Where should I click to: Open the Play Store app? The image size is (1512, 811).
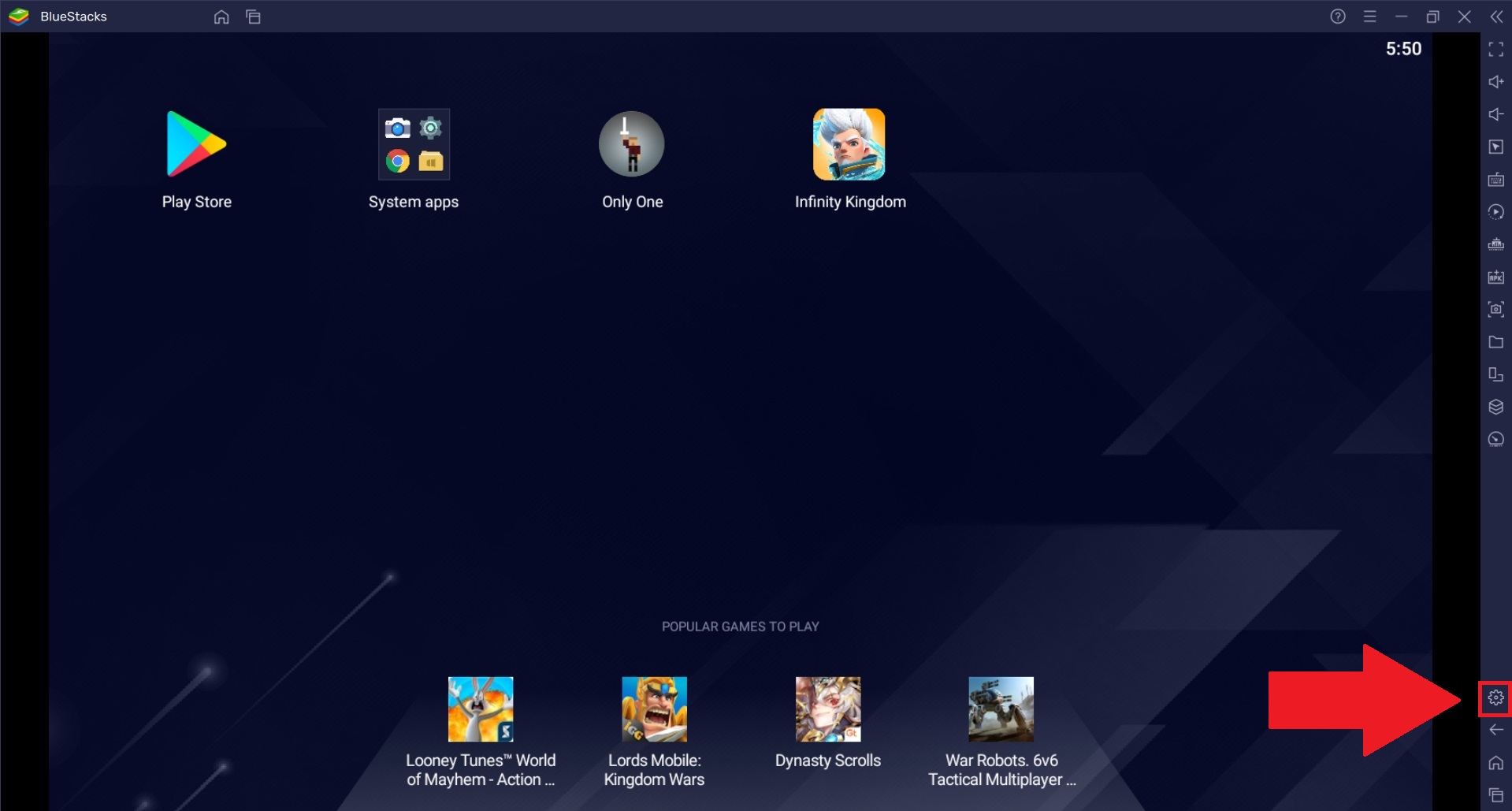coord(196,144)
